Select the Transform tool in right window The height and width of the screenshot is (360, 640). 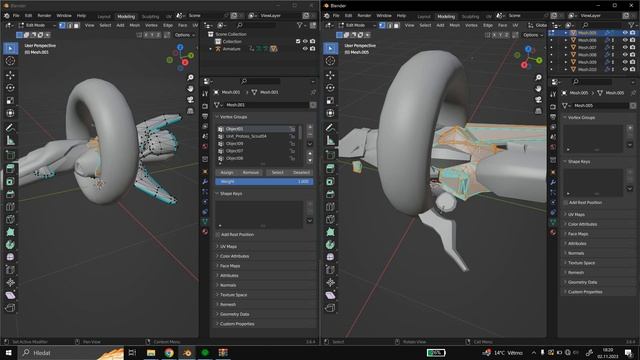(x=330, y=113)
